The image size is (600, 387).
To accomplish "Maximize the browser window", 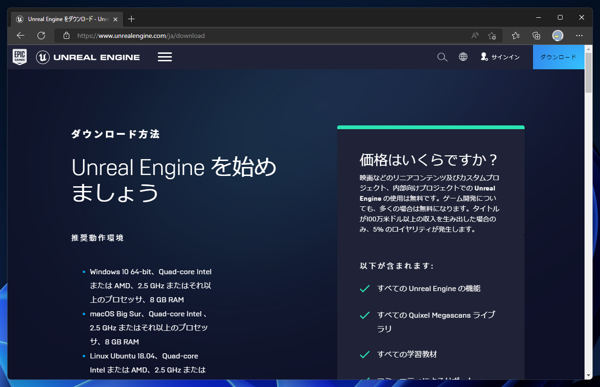I will pyautogui.click(x=560, y=18).
